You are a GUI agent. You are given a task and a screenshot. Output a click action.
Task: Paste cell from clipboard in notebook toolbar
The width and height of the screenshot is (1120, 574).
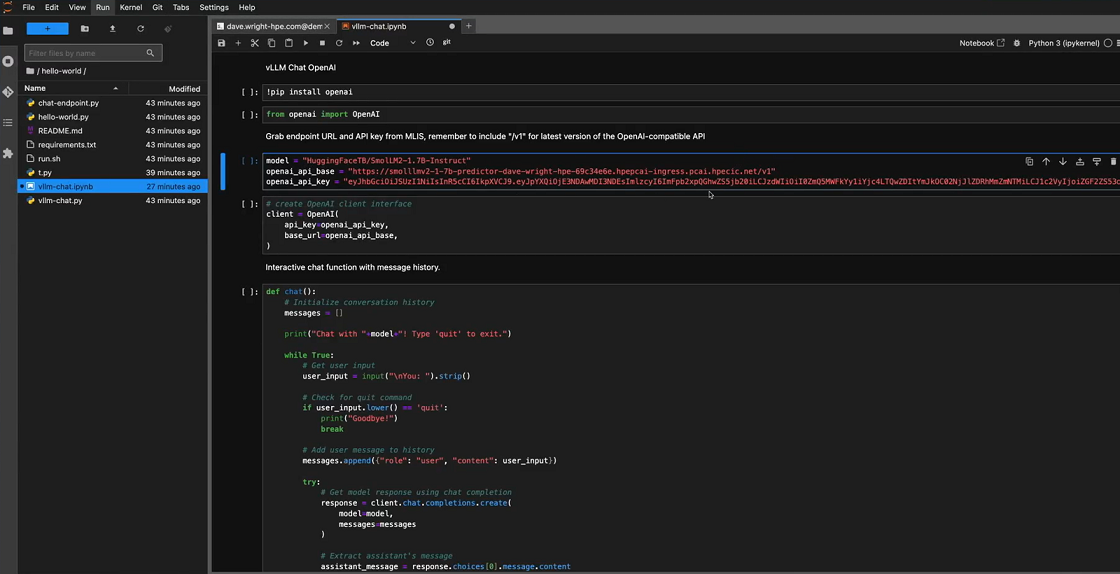point(289,43)
